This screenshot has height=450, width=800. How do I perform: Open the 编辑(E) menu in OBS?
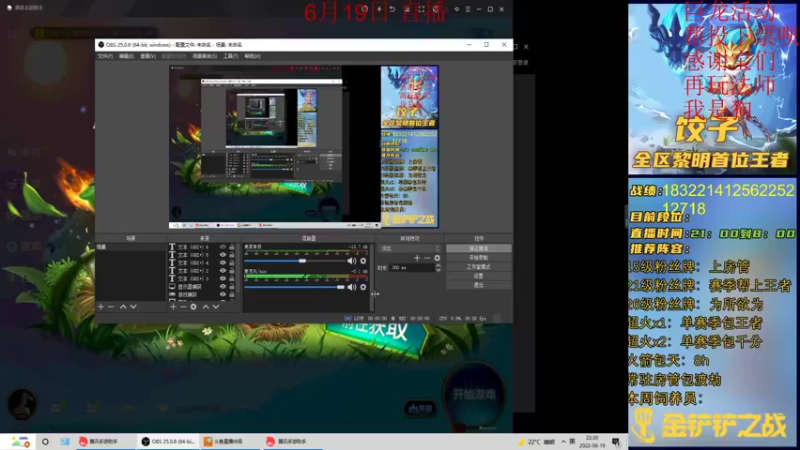coord(126,56)
